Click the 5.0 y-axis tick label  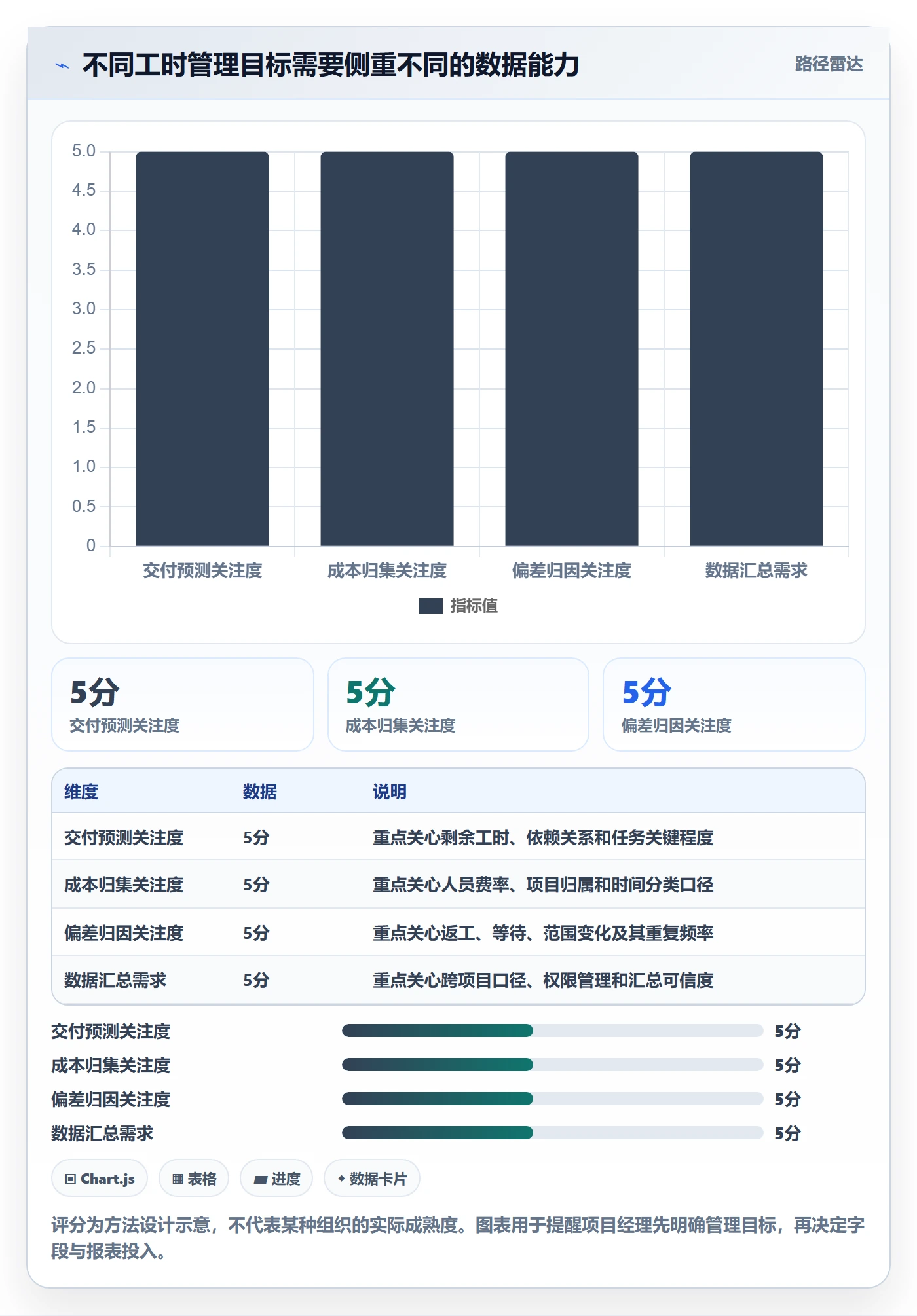pos(84,151)
